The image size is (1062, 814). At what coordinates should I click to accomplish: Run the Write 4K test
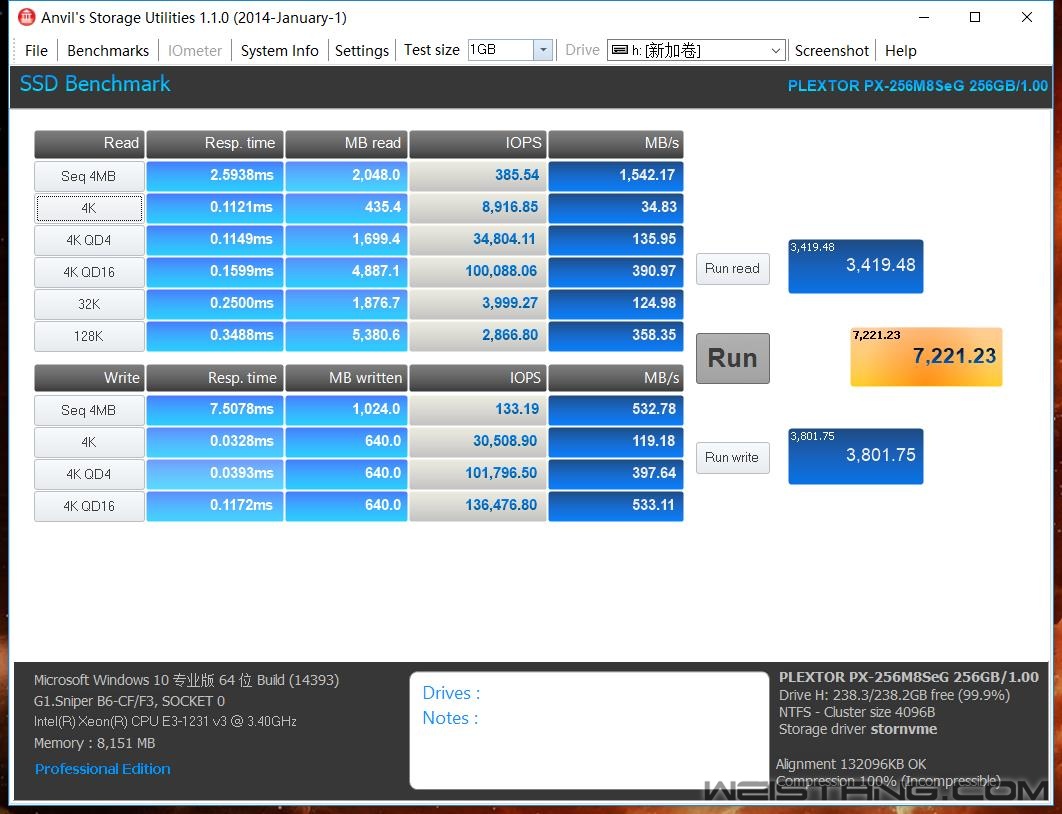pos(89,442)
